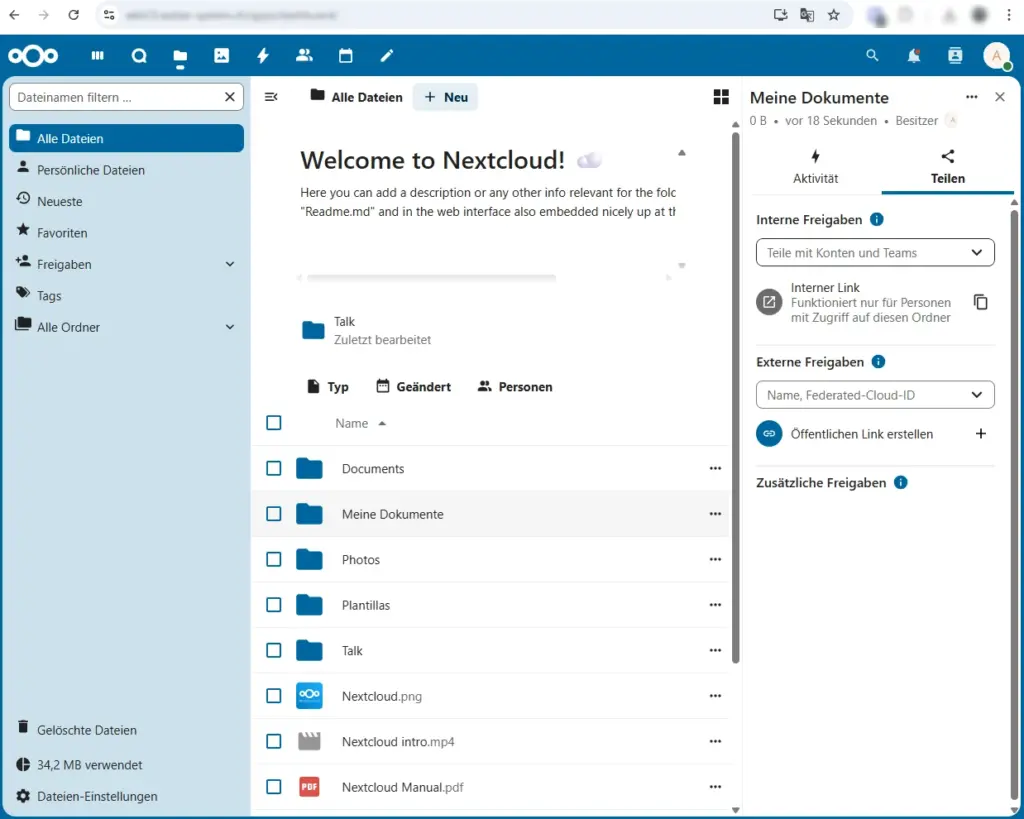Check the Plantillas folder checkbox
This screenshot has height=819, width=1024.
pos(274,605)
